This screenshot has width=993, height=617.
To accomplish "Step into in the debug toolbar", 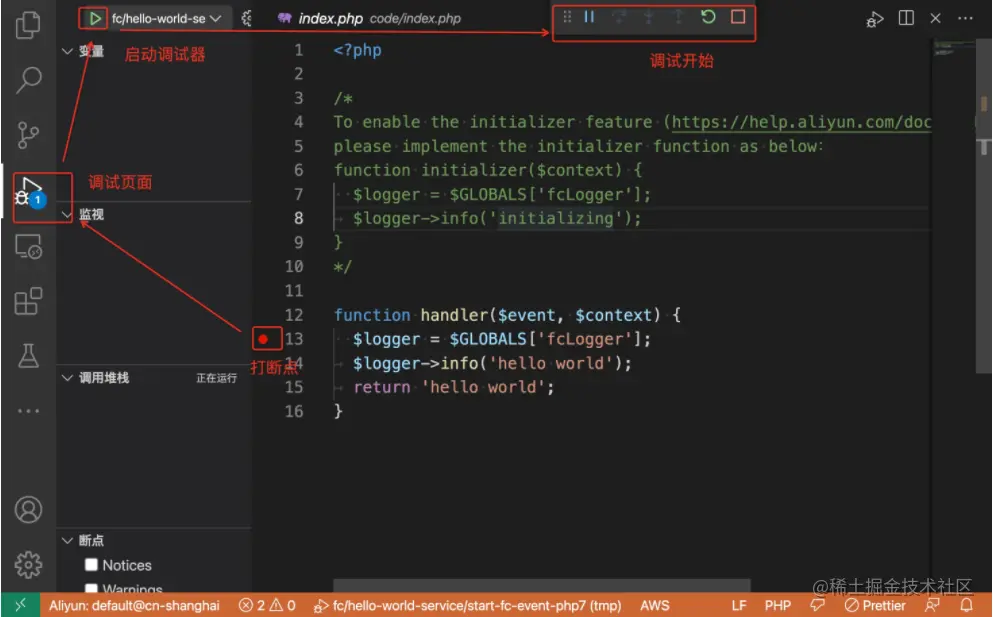I will tap(648, 17).
